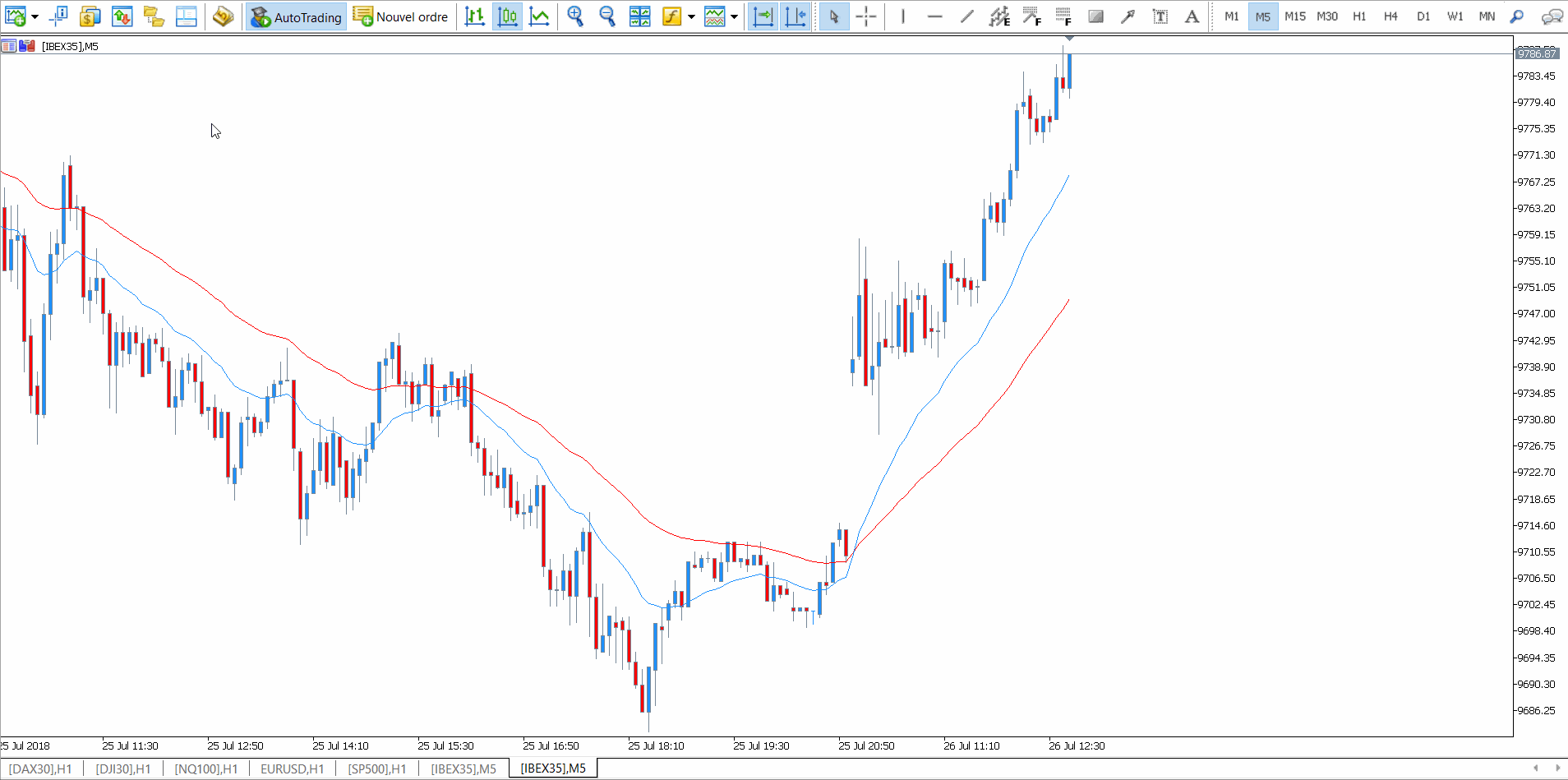Toggle the AutoTrading button
The image size is (1568, 780).
[x=296, y=16]
